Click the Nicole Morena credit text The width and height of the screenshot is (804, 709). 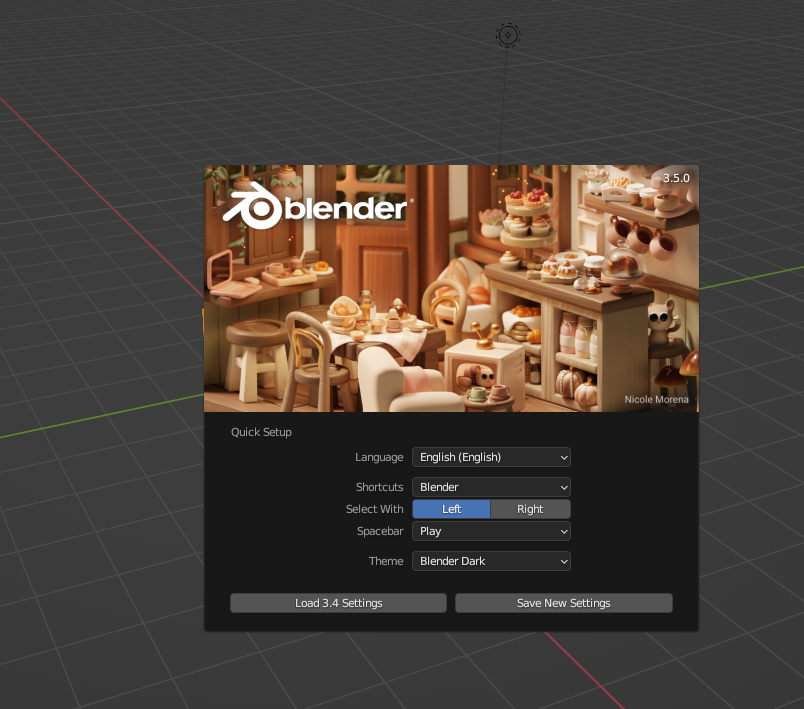[656, 399]
